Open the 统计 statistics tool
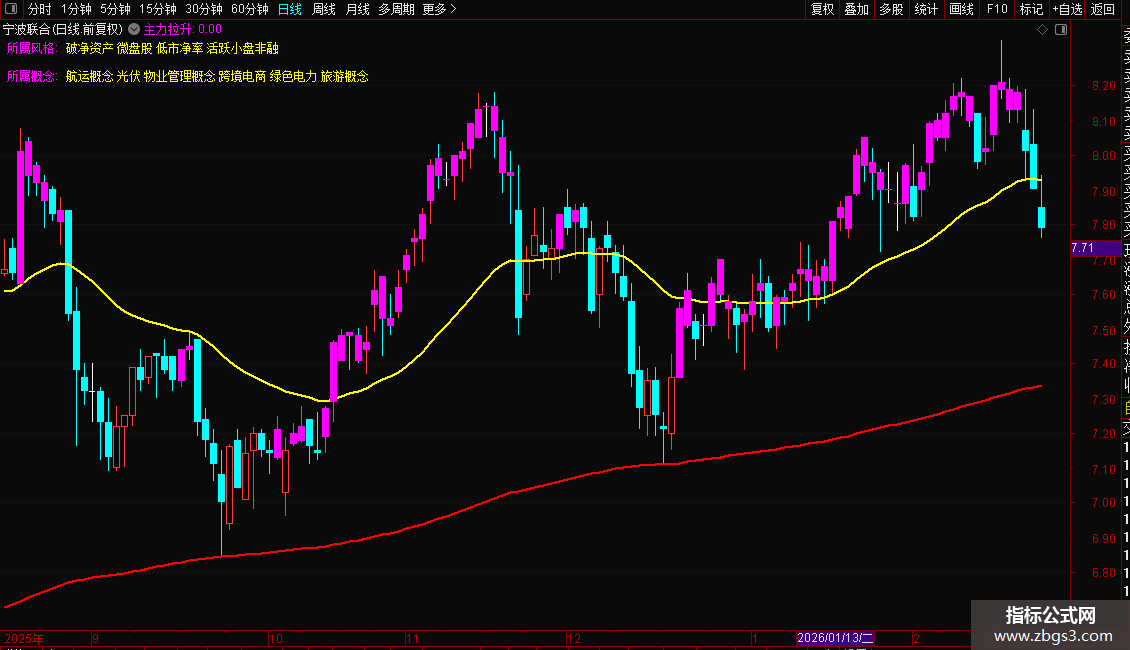Screen dimensions: 1130x650 (926, 9)
